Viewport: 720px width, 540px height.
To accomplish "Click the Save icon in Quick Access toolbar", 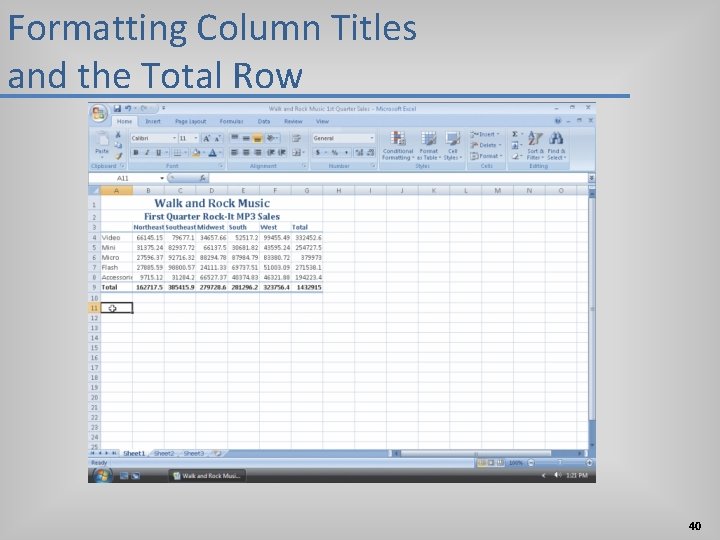I will click(117, 108).
